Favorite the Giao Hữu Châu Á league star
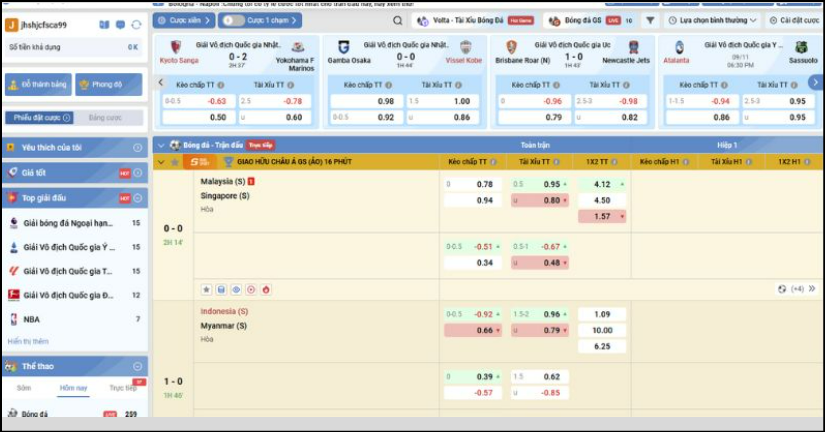 point(175,161)
